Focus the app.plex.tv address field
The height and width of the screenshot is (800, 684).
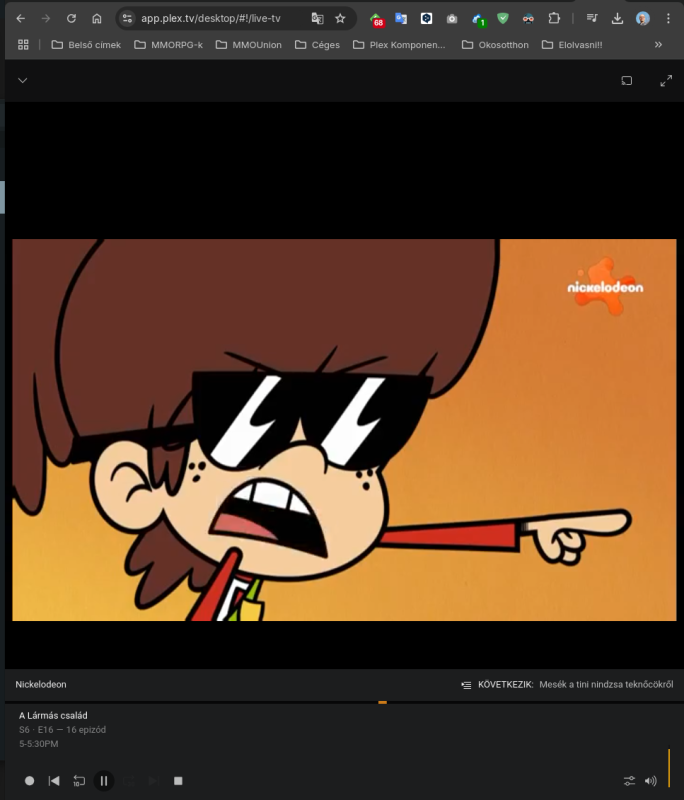(211, 18)
